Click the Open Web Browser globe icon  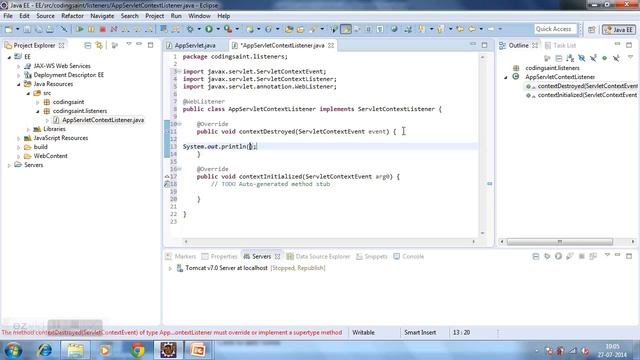[x=394, y=29]
